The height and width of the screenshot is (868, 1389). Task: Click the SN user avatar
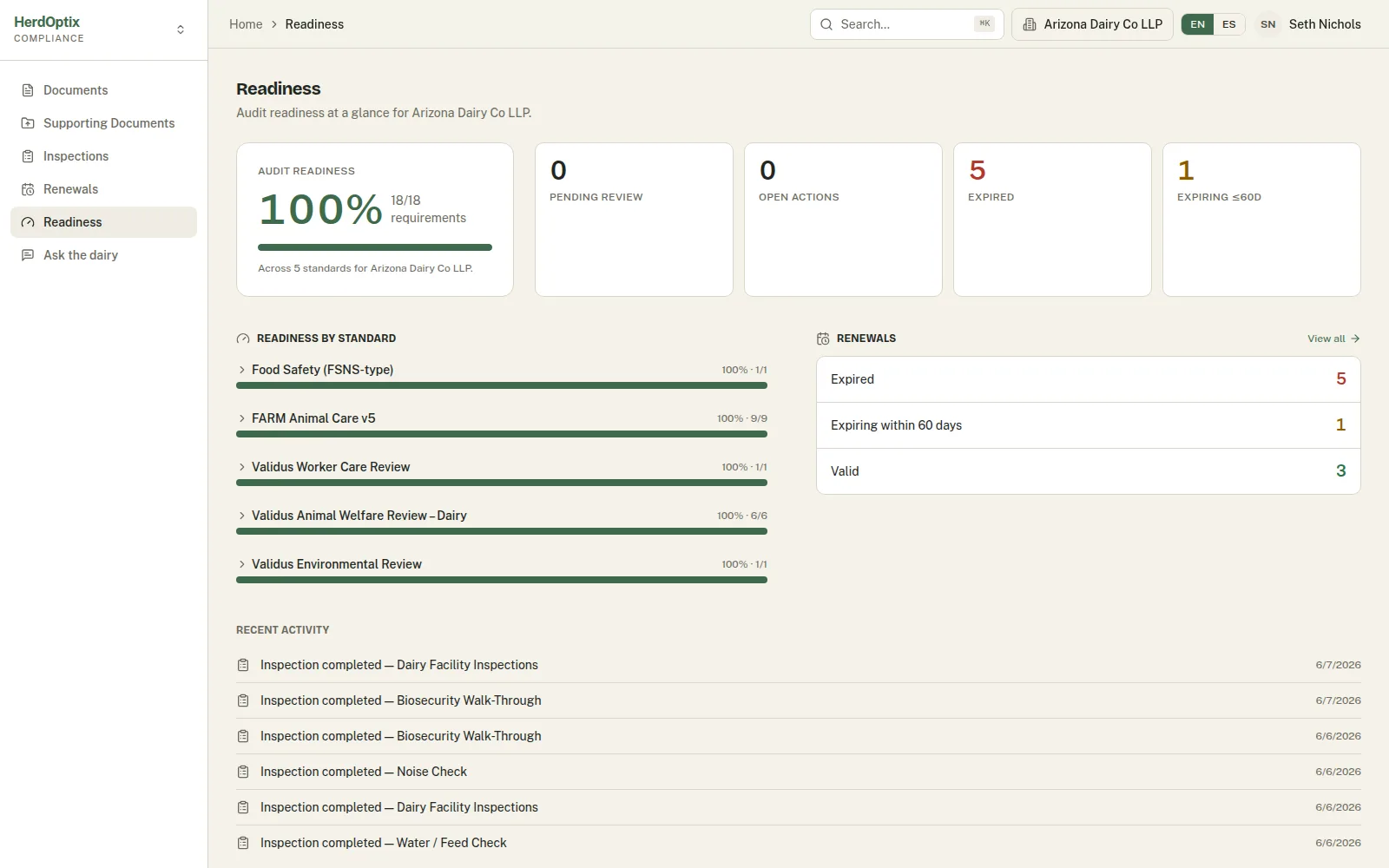(x=1268, y=24)
